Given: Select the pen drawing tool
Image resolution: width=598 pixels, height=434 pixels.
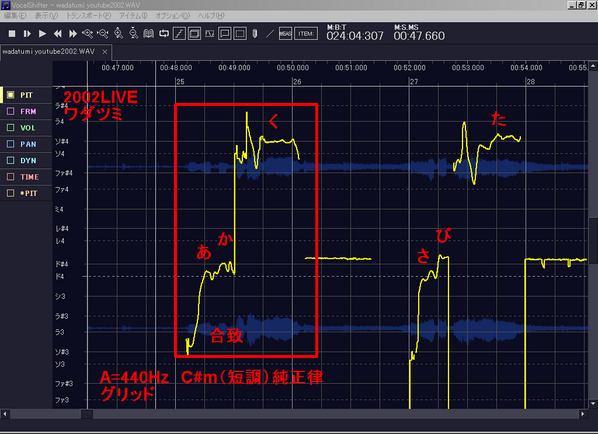Looking at the screenshot, I should 255,34.
